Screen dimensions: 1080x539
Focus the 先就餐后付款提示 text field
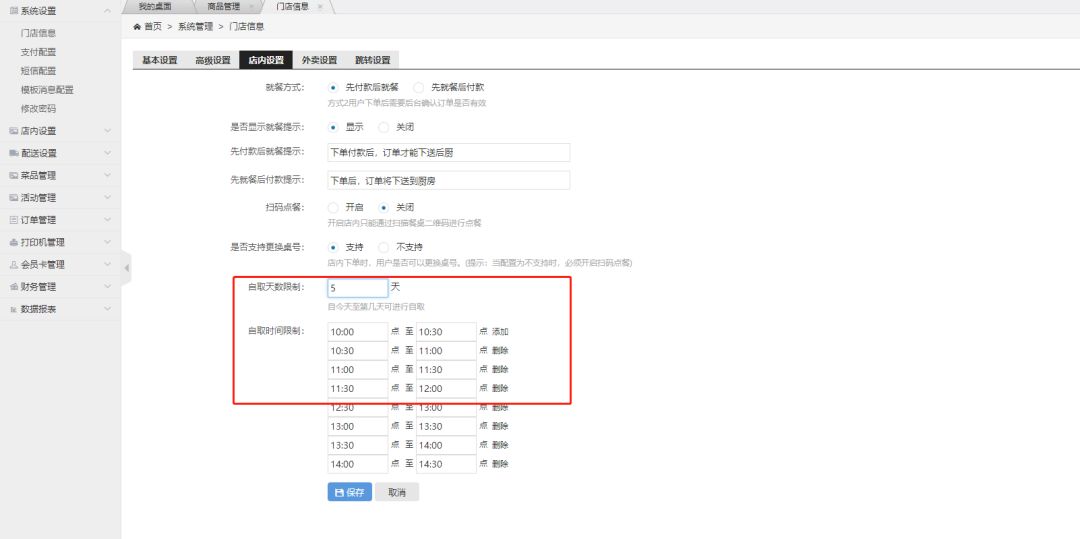(448, 180)
